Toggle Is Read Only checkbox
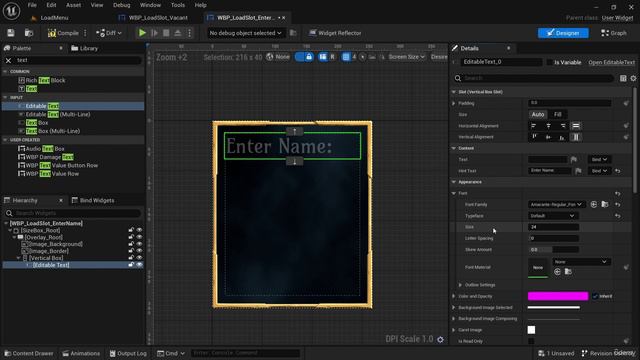640x360 pixels. point(531,341)
